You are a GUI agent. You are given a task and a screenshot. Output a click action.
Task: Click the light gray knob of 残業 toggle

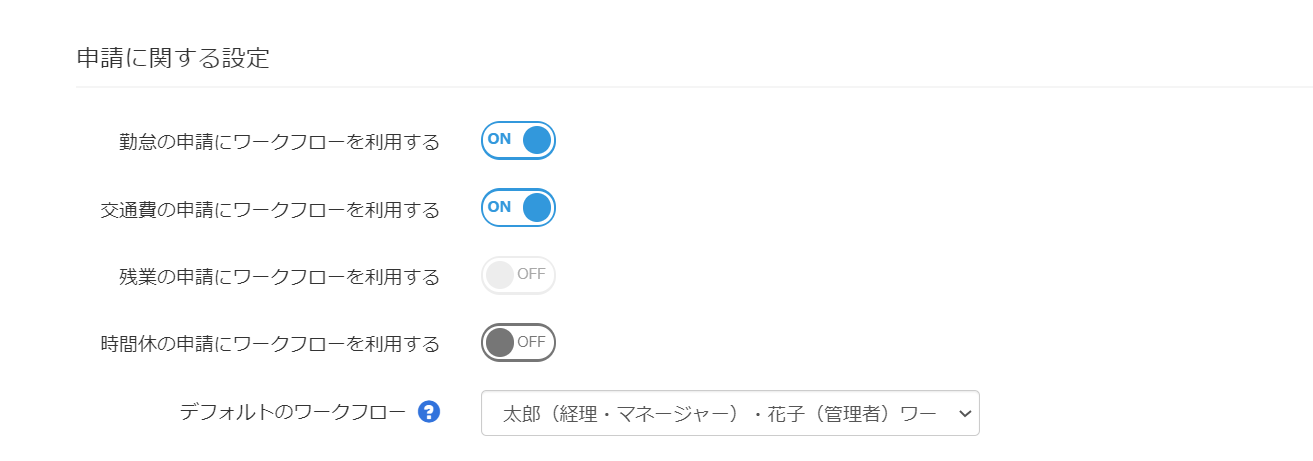[x=499, y=276]
